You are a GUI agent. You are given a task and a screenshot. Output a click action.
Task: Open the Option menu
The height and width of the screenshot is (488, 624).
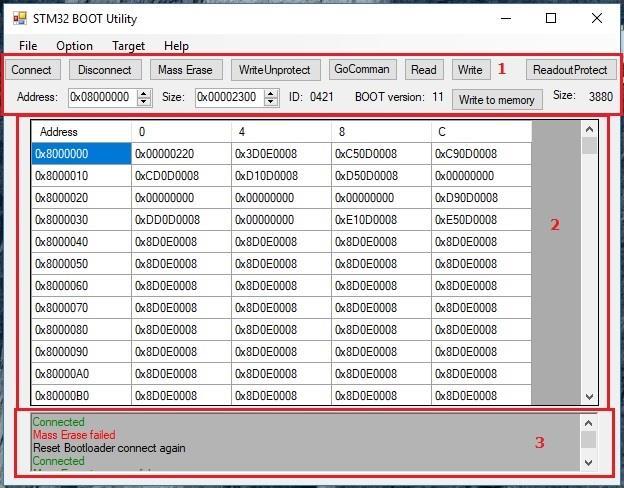click(74, 46)
